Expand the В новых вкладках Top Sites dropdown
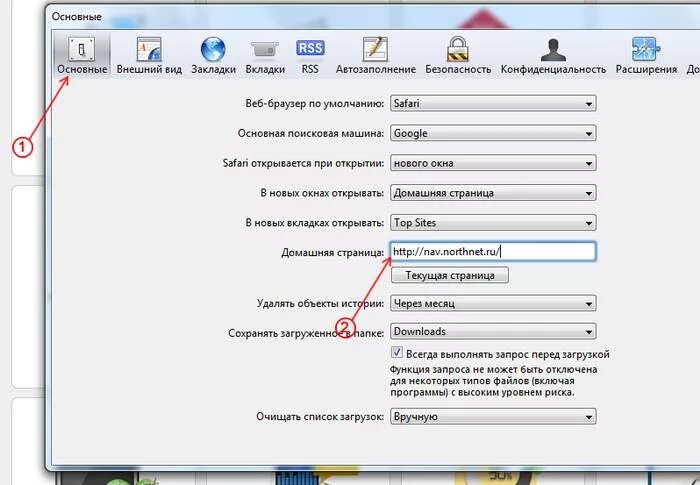Image resolution: width=700 pixels, height=485 pixels. [493, 222]
